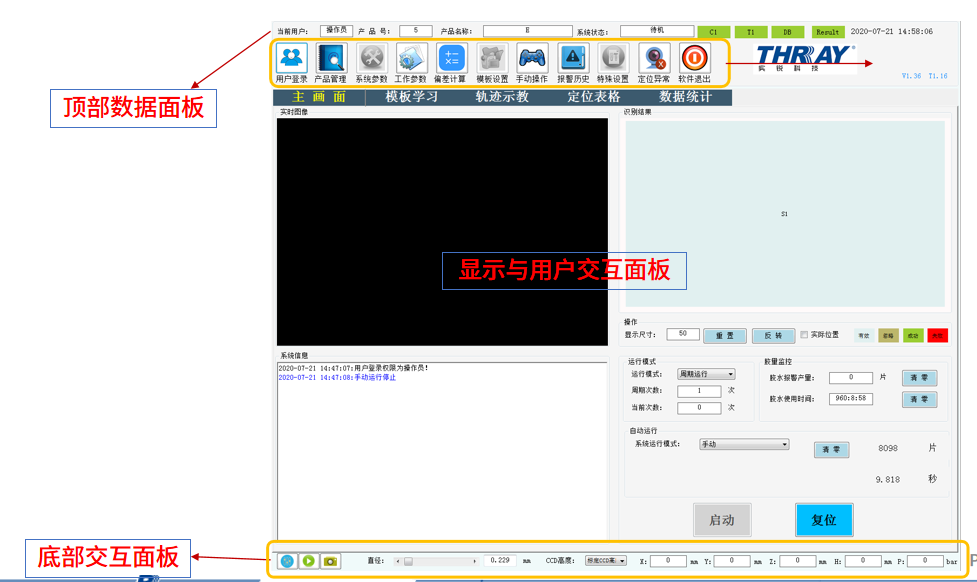Viewport: 977px width, 582px height.
Task: Click the 系统参数 system parameters icon
Action: tap(371, 58)
